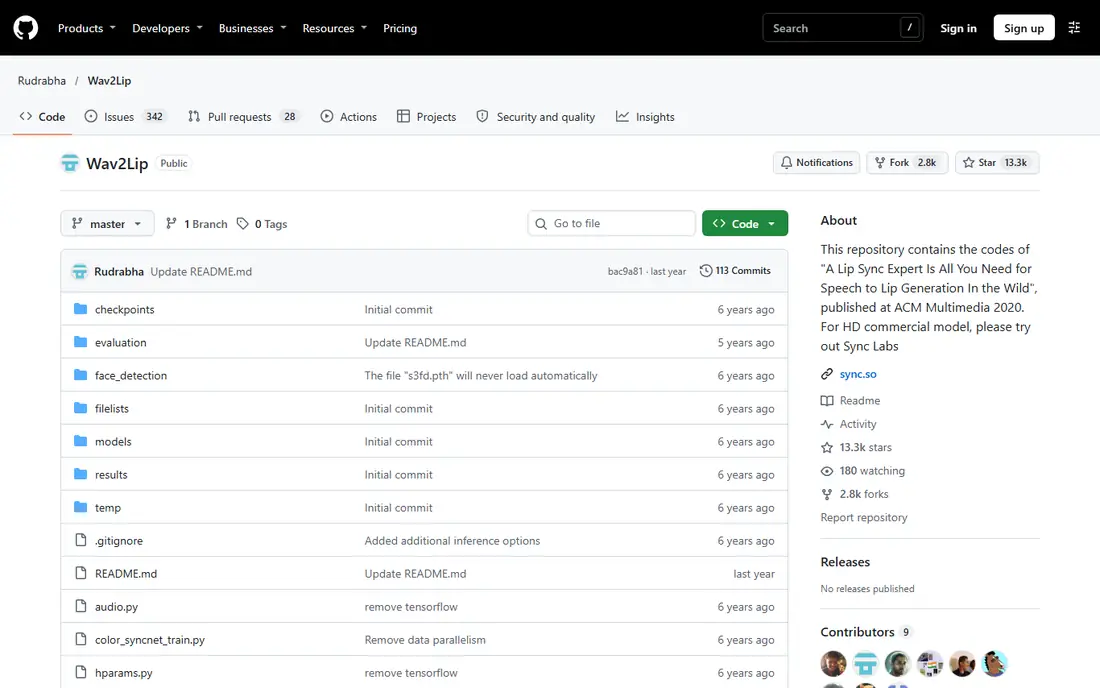Focus the top Search field
Viewport: 1100px width, 688px height.
(x=843, y=28)
